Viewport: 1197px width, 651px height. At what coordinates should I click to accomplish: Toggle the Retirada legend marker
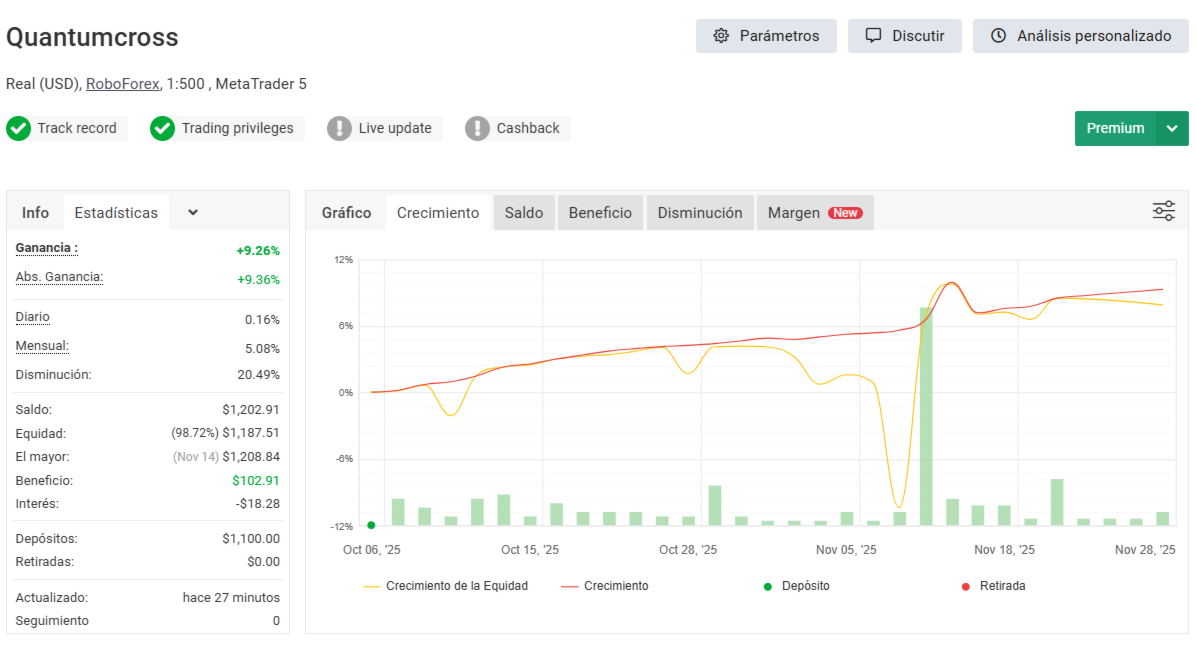tap(966, 586)
